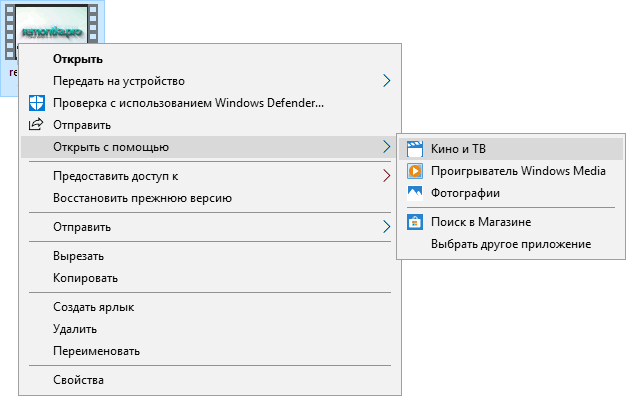Open the file with Кино и ТВ
The height and width of the screenshot is (396, 626).
click(x=511, y=149)
